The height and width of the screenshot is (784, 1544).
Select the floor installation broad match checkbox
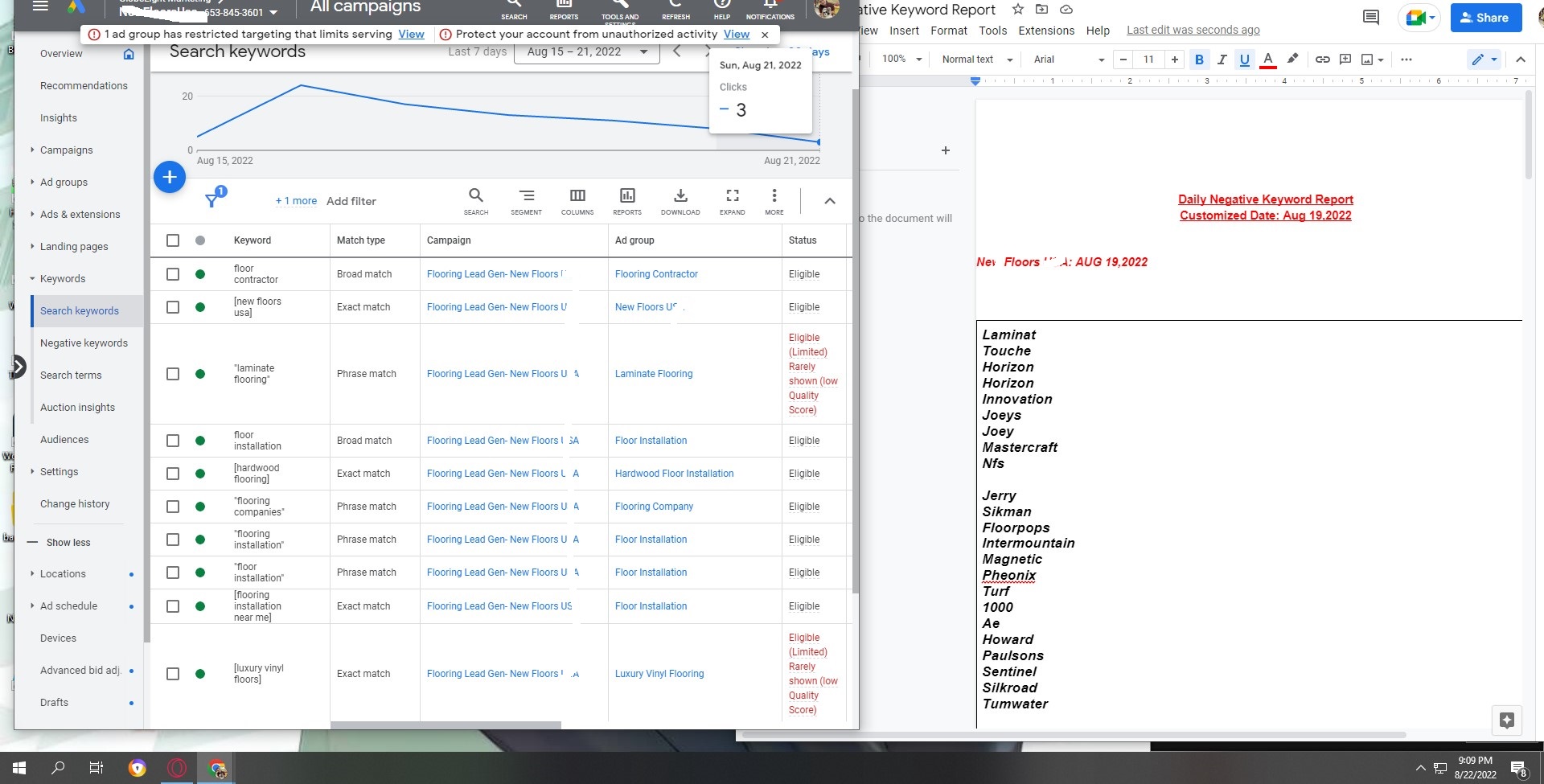[173, 441]
